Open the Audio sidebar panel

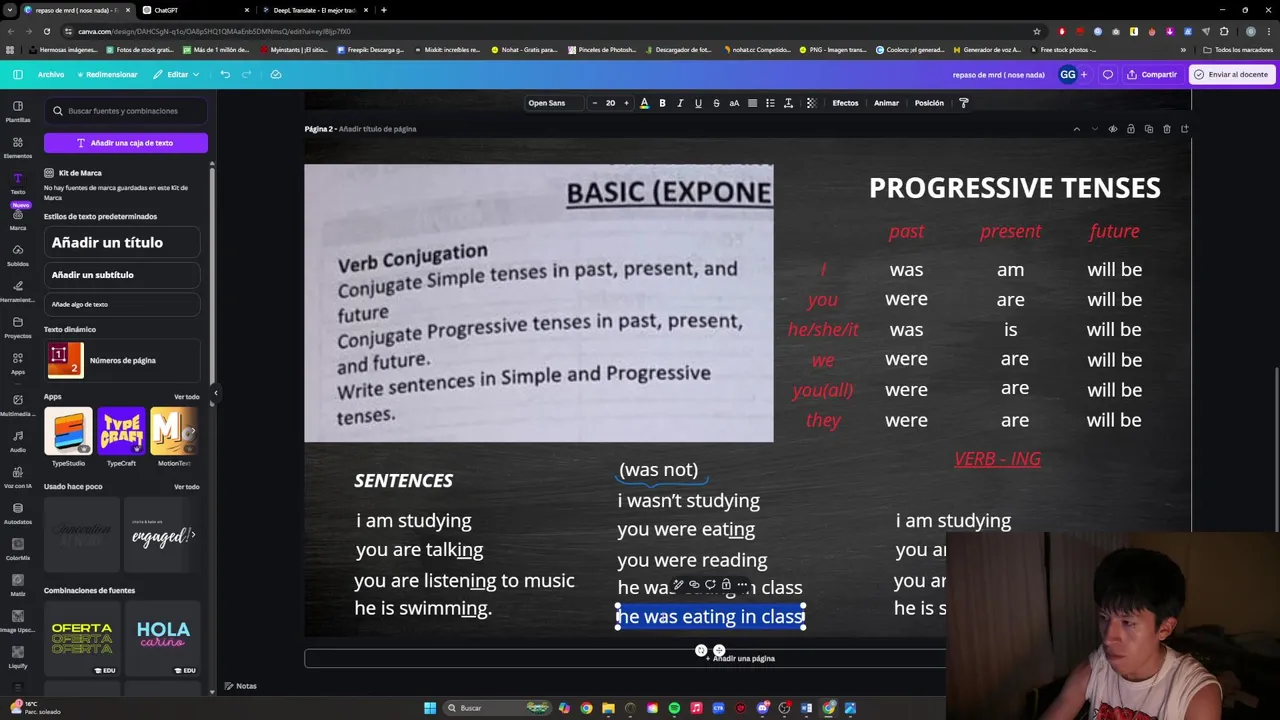pos(18,441)
